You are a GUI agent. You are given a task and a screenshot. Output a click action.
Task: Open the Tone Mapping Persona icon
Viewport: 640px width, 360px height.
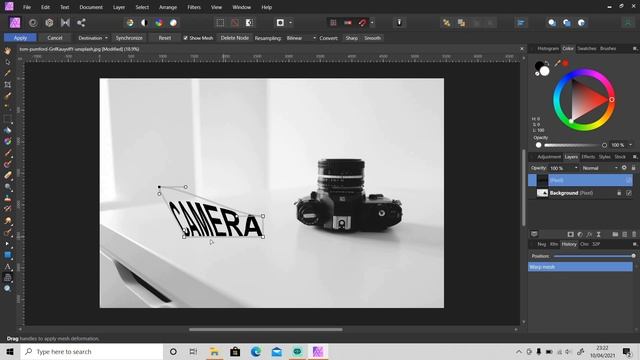[65, 23]
